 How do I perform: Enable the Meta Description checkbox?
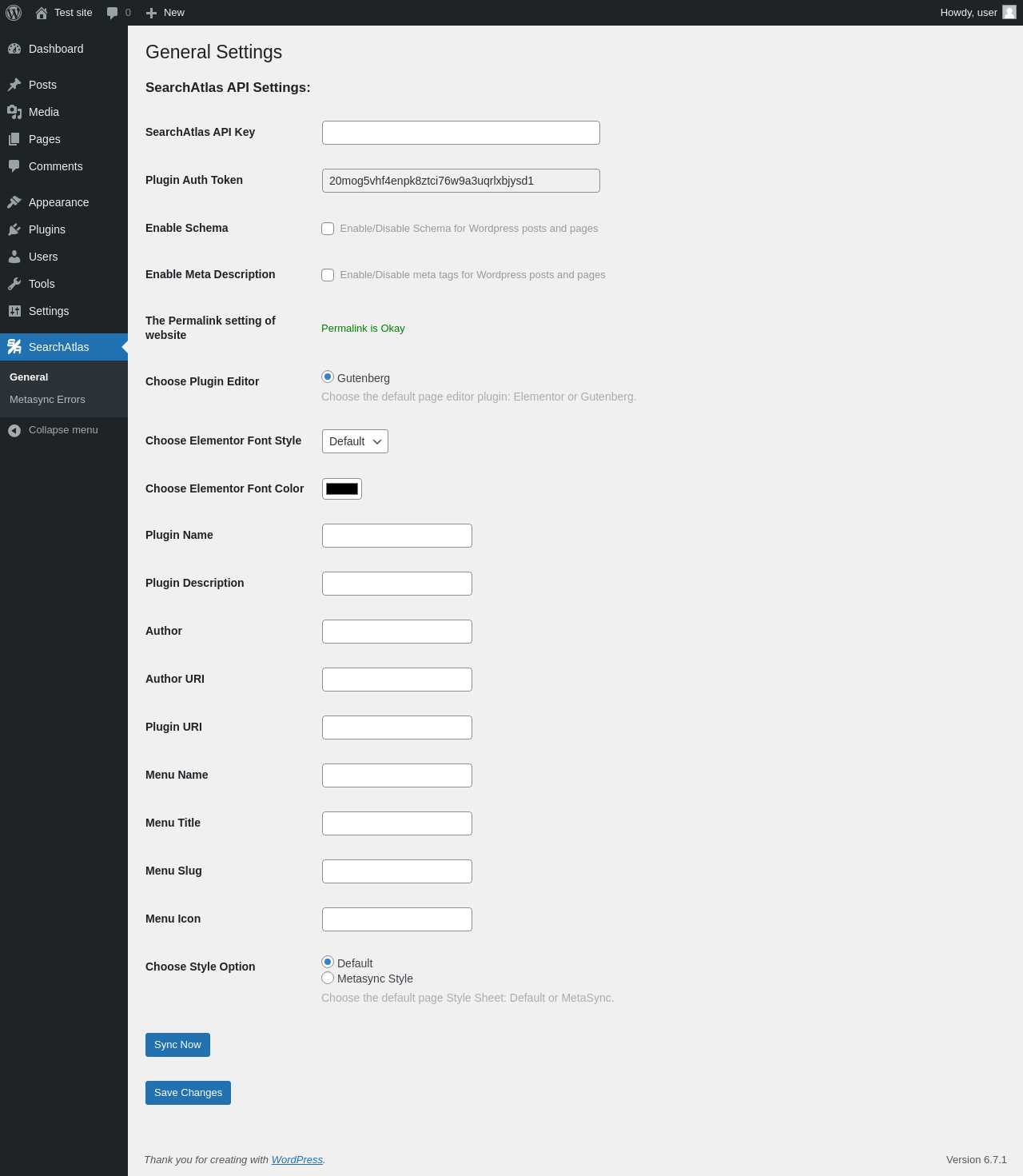click(328, 275)
